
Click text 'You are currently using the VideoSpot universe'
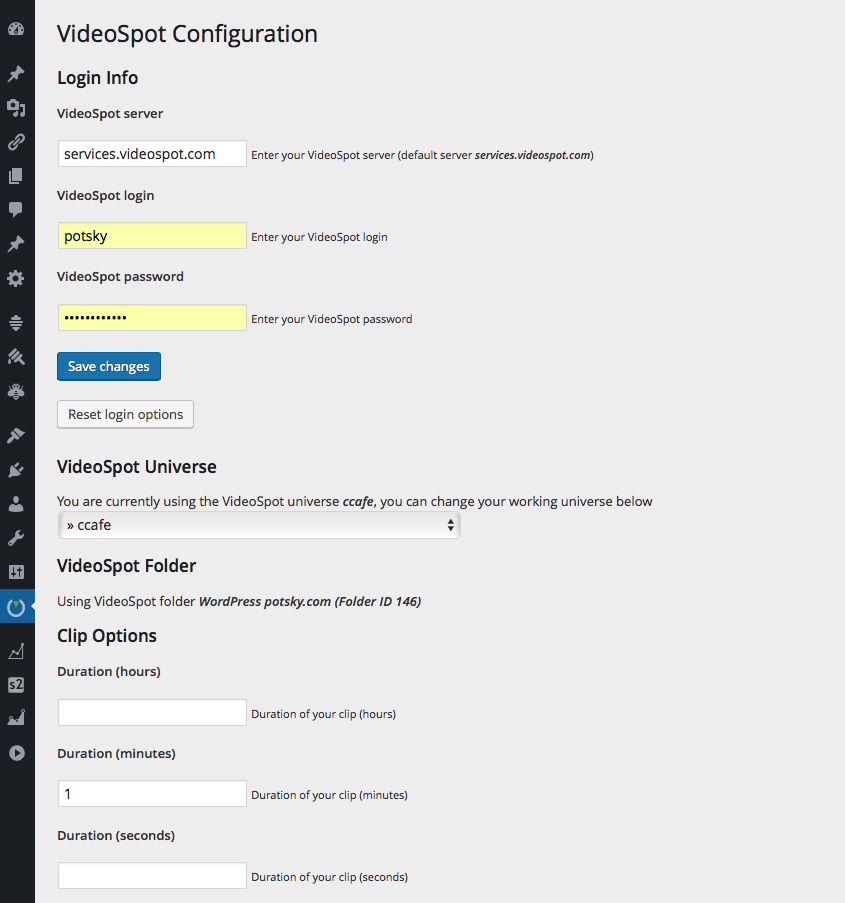(x=198, y=502)
